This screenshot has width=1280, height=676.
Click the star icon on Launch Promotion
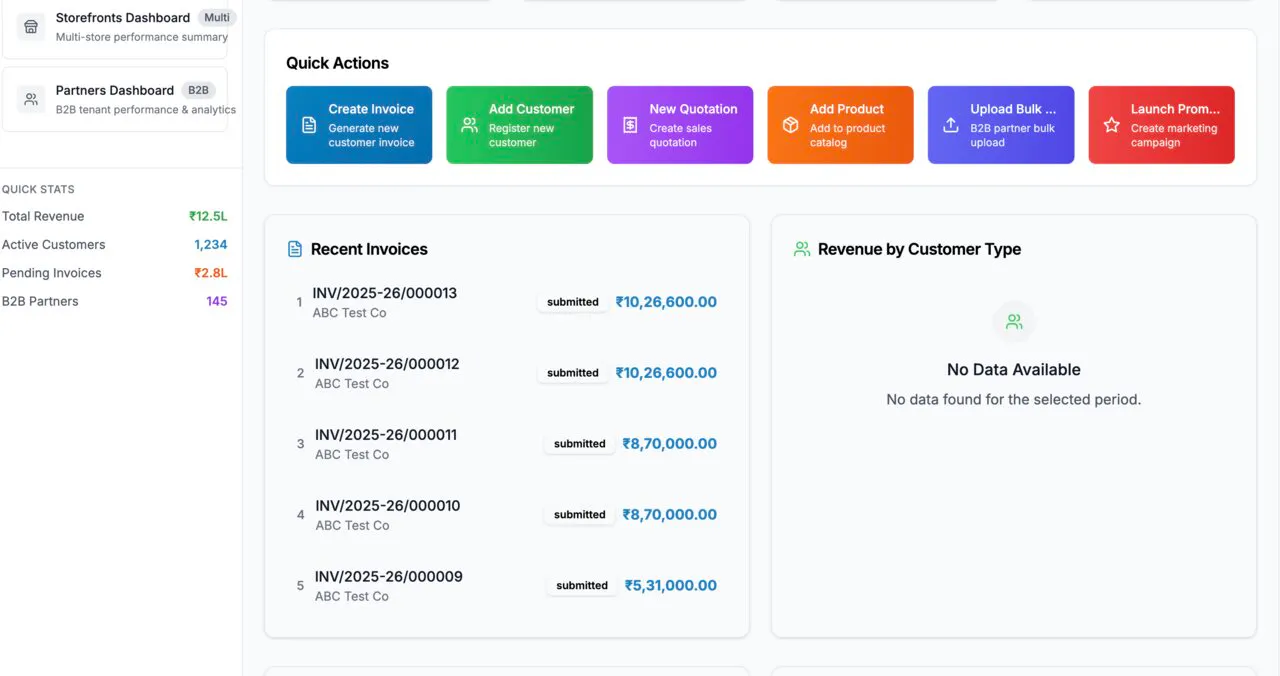click(1111, 125)
